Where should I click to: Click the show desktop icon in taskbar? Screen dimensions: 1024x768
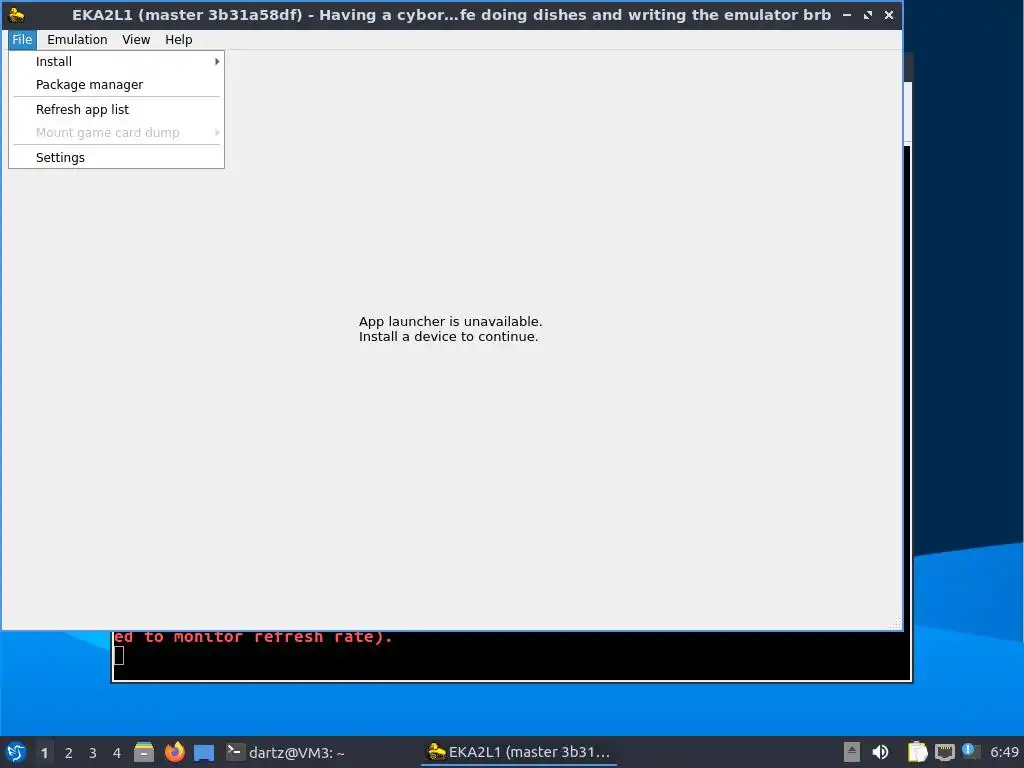(x=204, y=752)
